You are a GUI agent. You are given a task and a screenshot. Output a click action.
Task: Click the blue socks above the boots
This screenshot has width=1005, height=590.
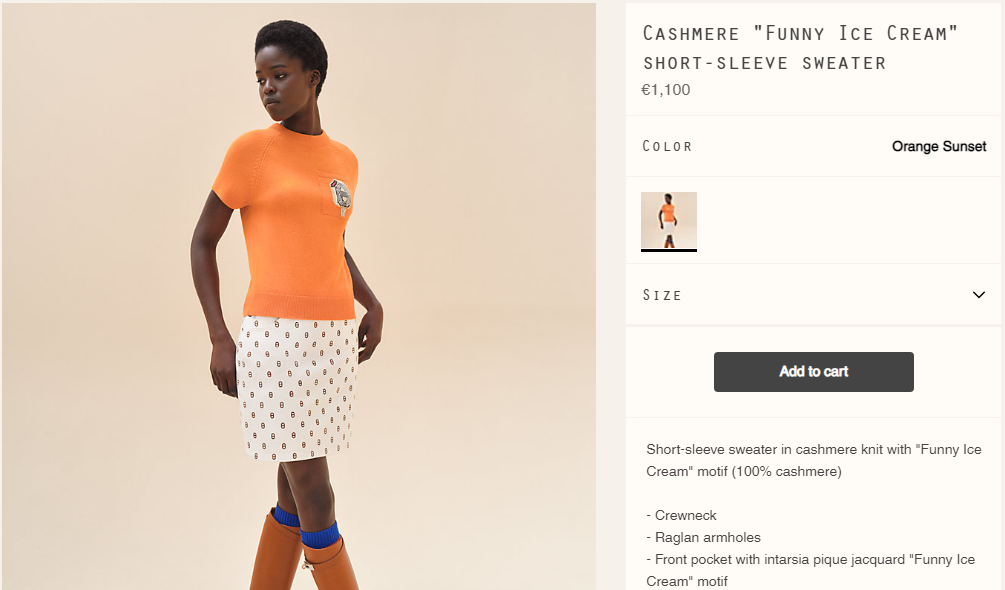(x=307, y=527)
